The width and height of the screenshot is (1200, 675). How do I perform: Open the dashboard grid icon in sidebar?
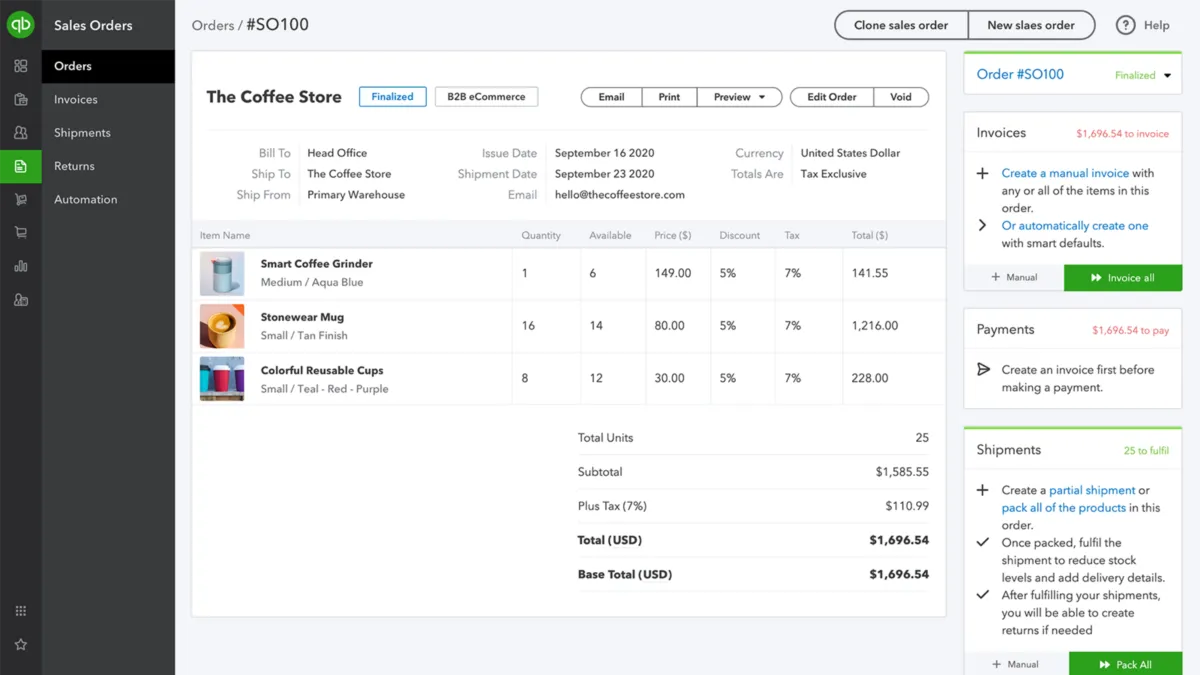(x=21, y=66)
